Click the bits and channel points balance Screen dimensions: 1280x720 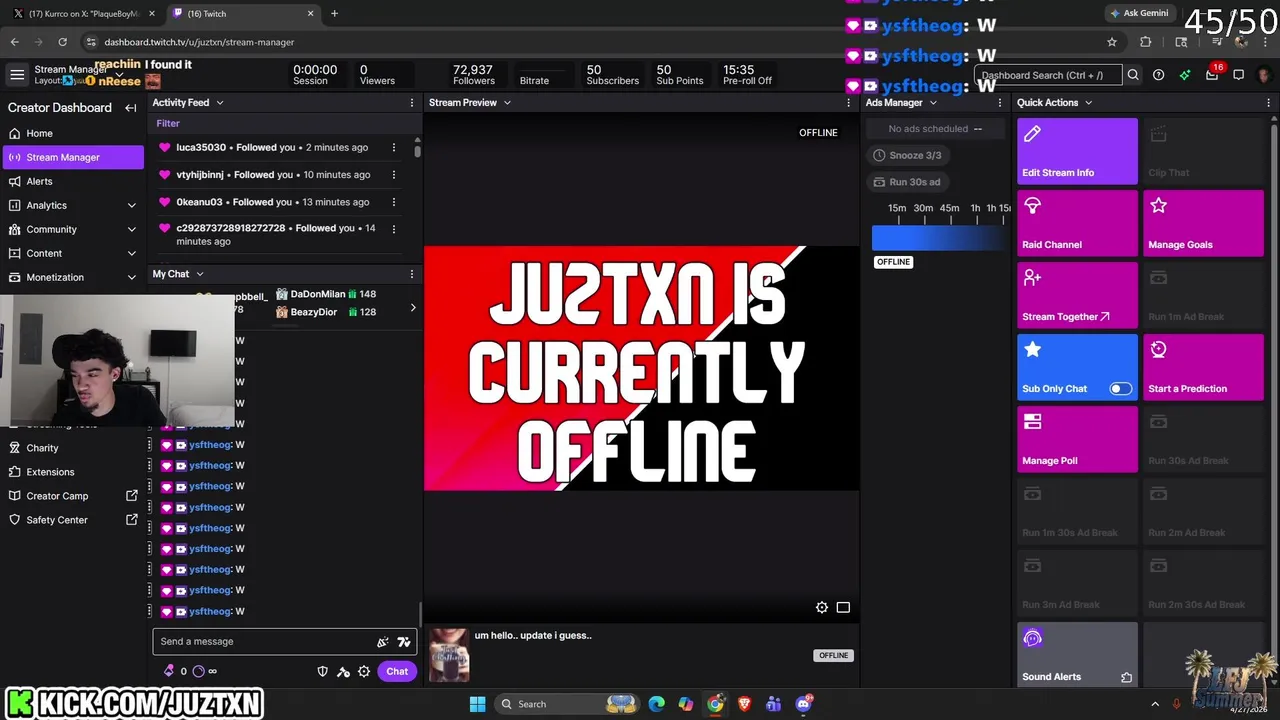(189, 672)
